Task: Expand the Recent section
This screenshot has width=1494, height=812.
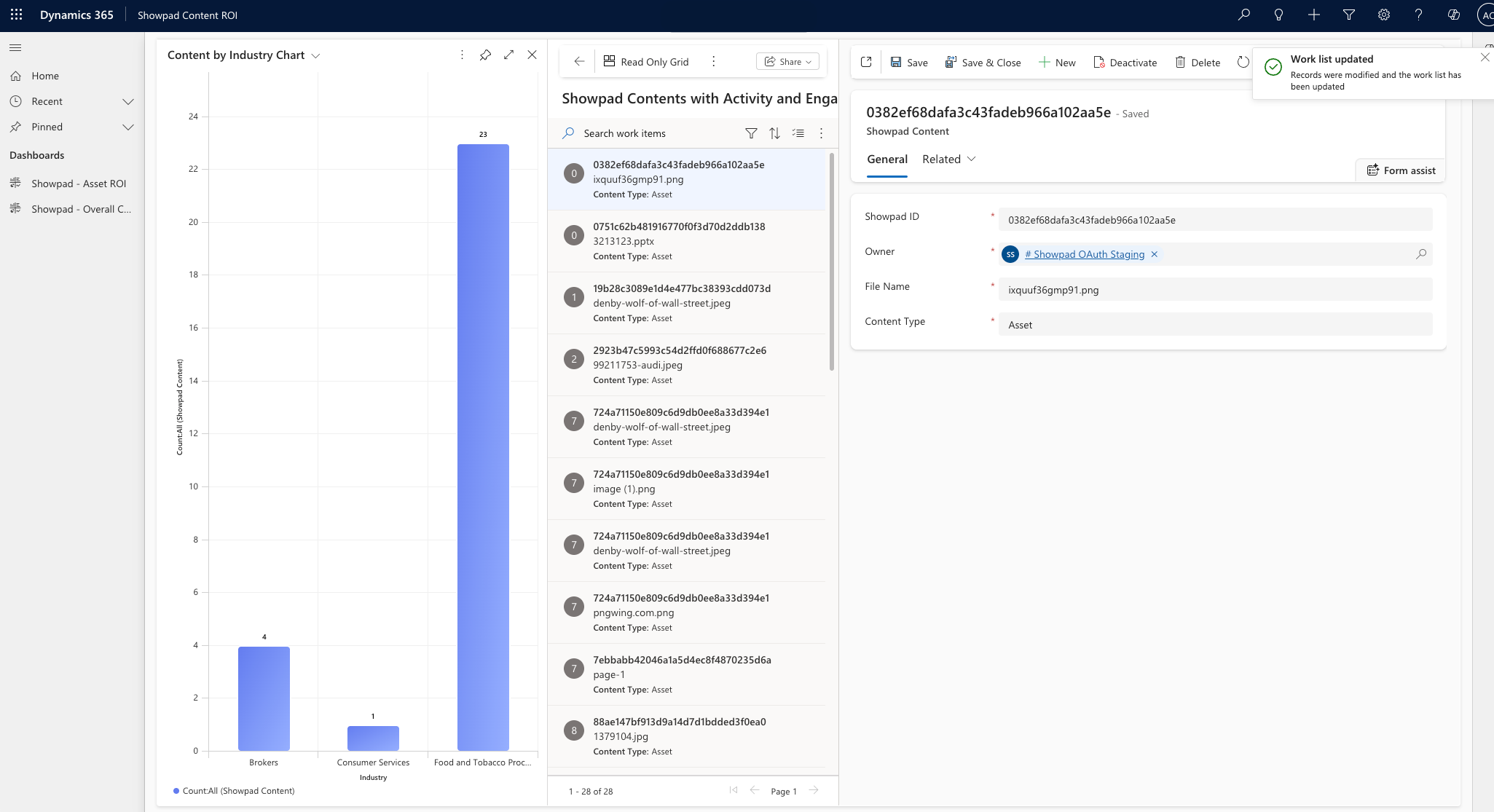Action: click(x=128, y=101)
